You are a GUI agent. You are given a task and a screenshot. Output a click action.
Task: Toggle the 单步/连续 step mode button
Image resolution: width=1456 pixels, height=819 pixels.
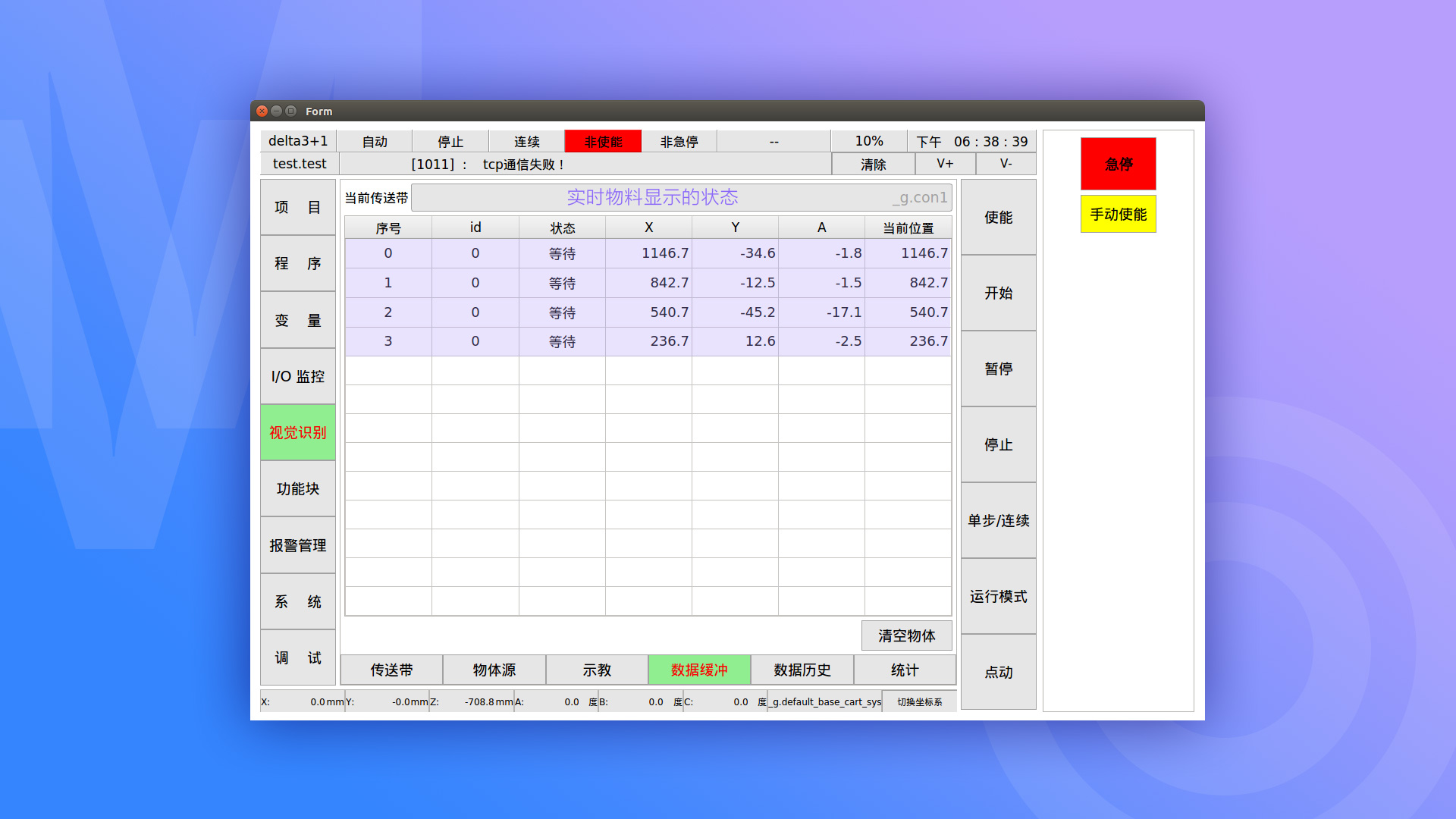(998, 521)
